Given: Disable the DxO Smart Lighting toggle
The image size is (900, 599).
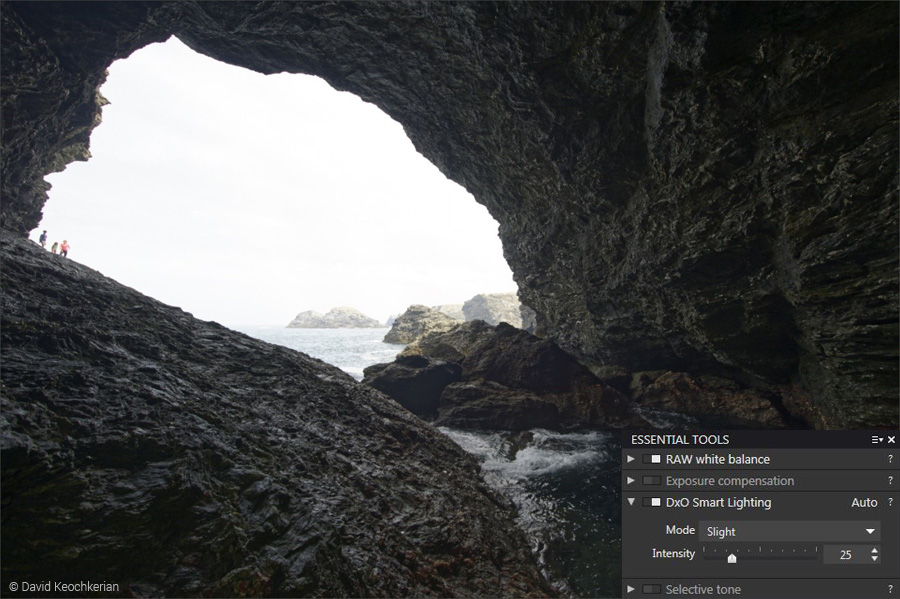Looking at the screenshot, I should pos(651,502).
